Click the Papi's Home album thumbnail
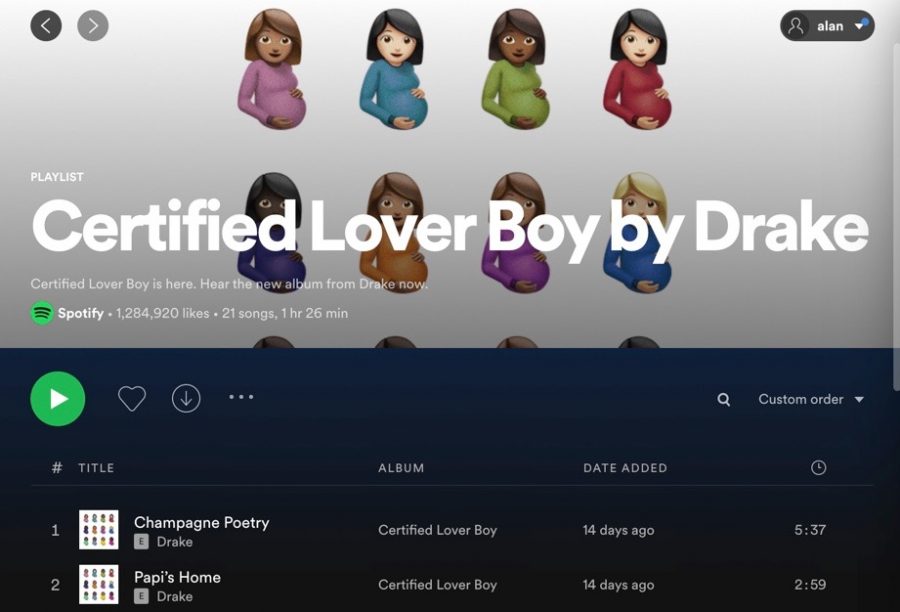Image resolution: width=900 pixels, height=612 pixels. [99, 584]
